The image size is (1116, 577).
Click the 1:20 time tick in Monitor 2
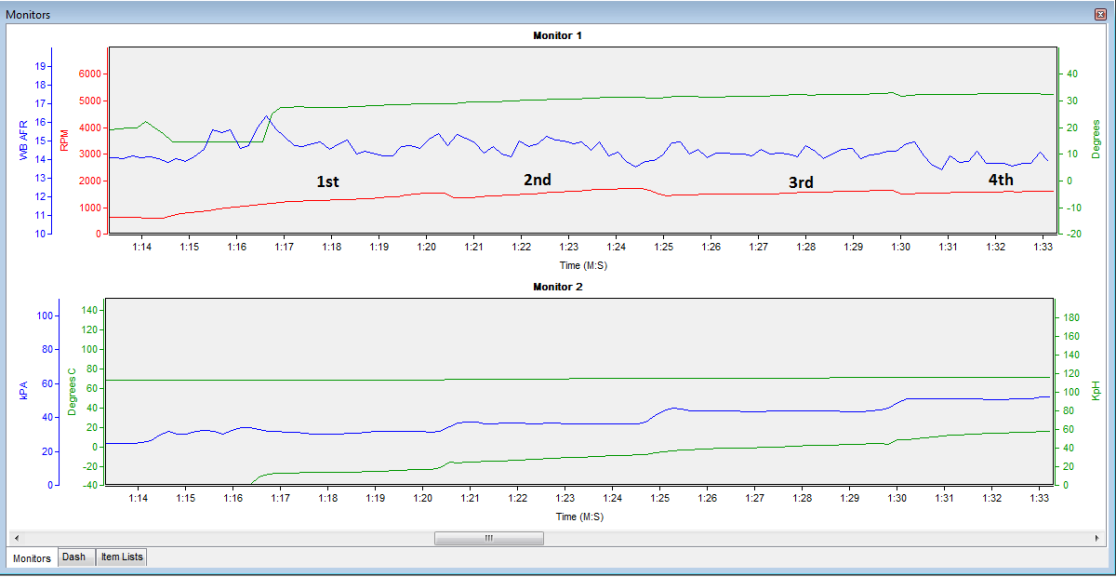click(422, 498)
